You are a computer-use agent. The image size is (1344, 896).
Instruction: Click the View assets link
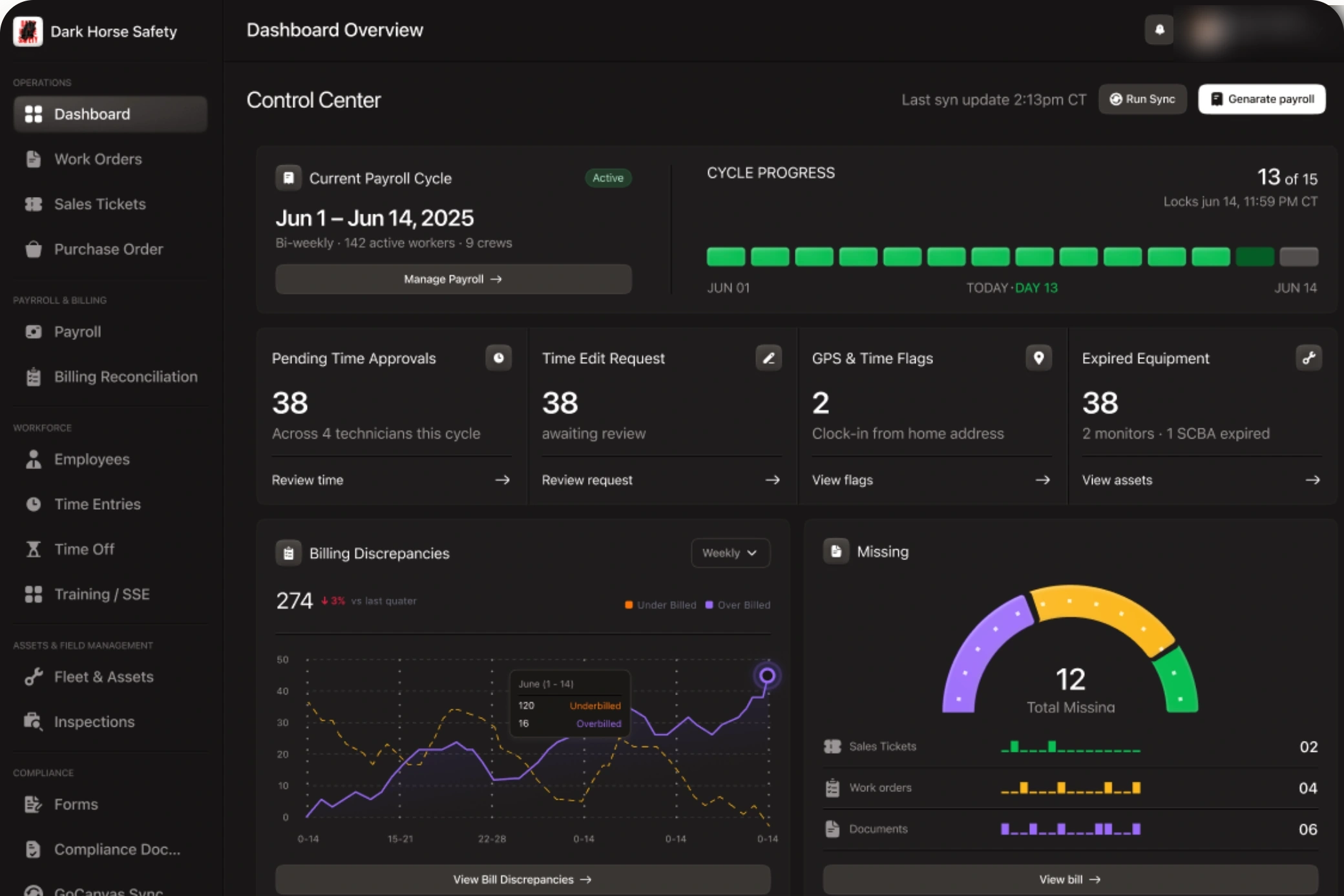click(1201, 480)
